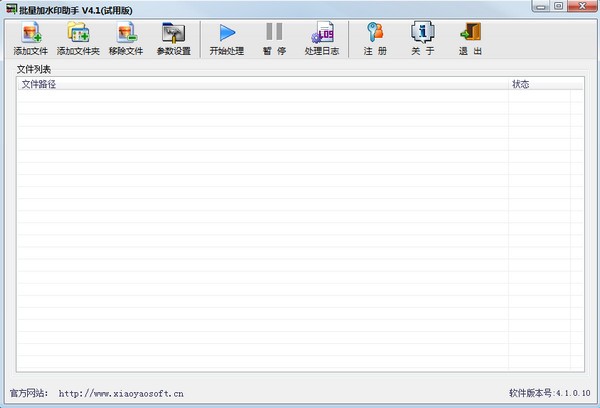
Task: Open the 处理日志 (Processing Log) icon
Action: (x=318, y=37)
